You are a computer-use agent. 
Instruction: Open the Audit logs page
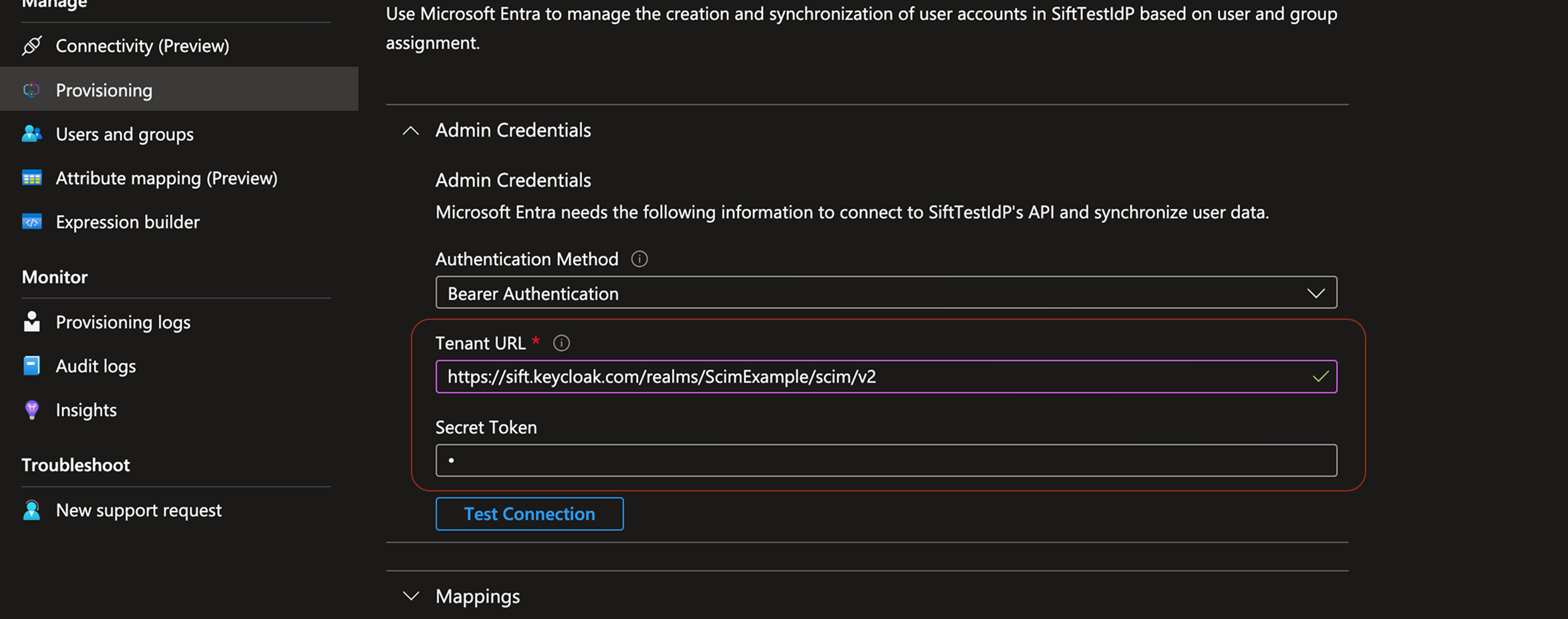tap(96, 366)
